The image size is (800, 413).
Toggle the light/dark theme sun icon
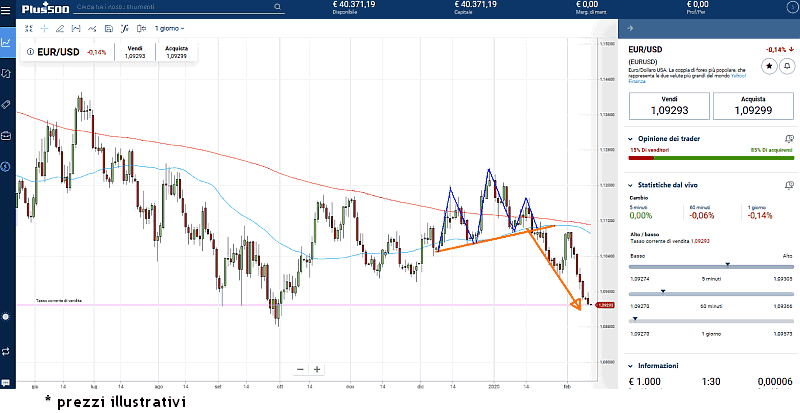tap(7, 316)
